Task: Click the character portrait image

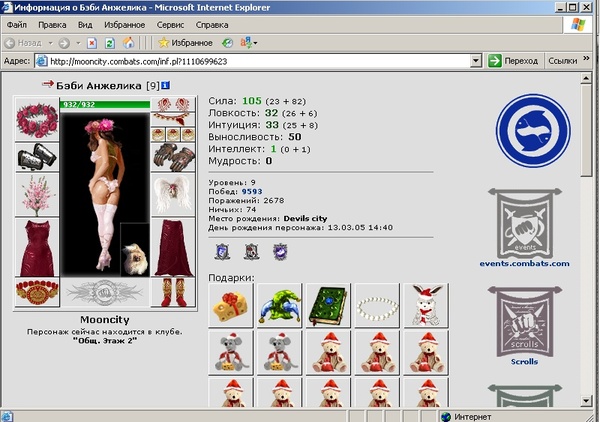Action: tap(104, 193)
